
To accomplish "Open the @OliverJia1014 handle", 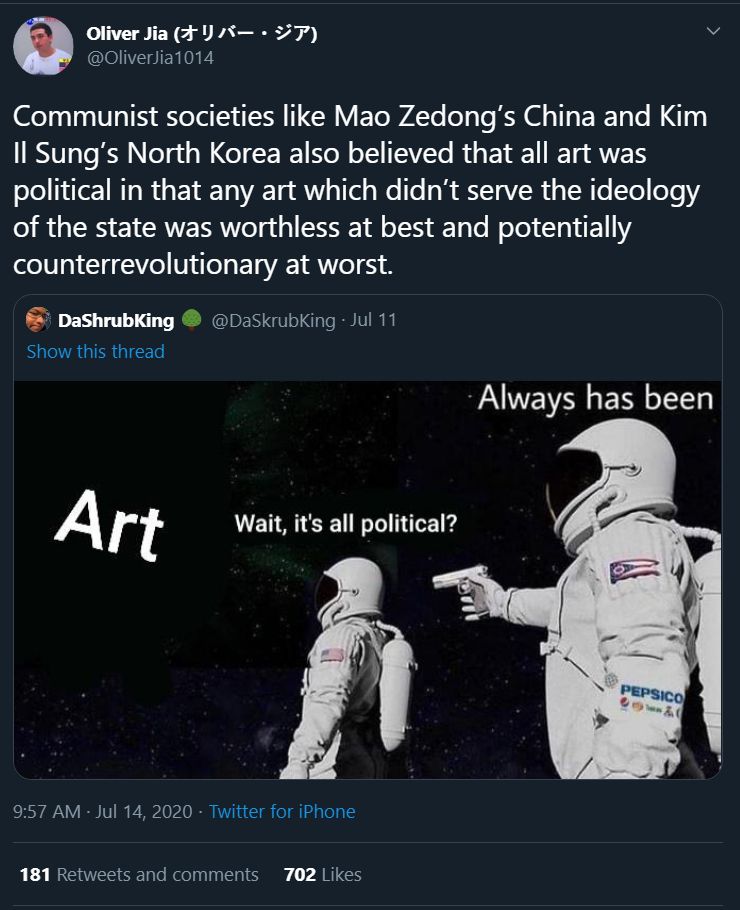I will (150, 58).
